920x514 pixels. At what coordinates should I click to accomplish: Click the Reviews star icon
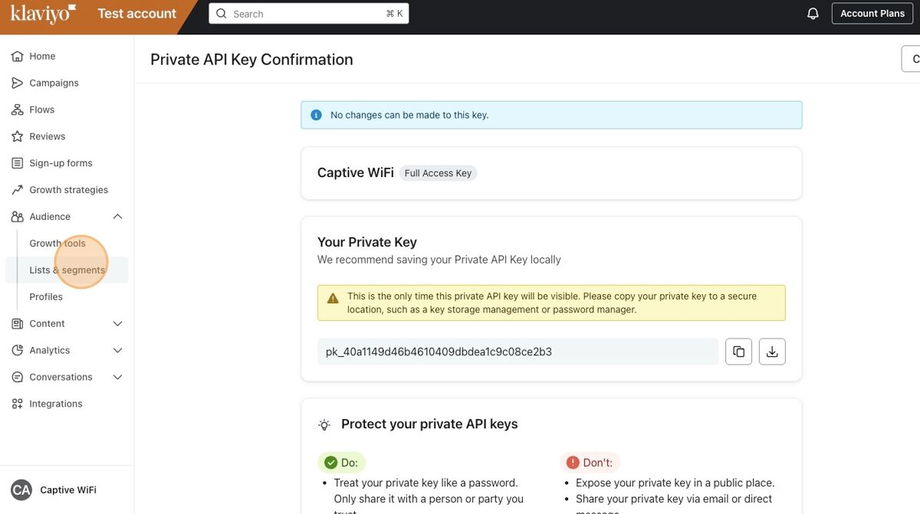(x=17, y=136)
